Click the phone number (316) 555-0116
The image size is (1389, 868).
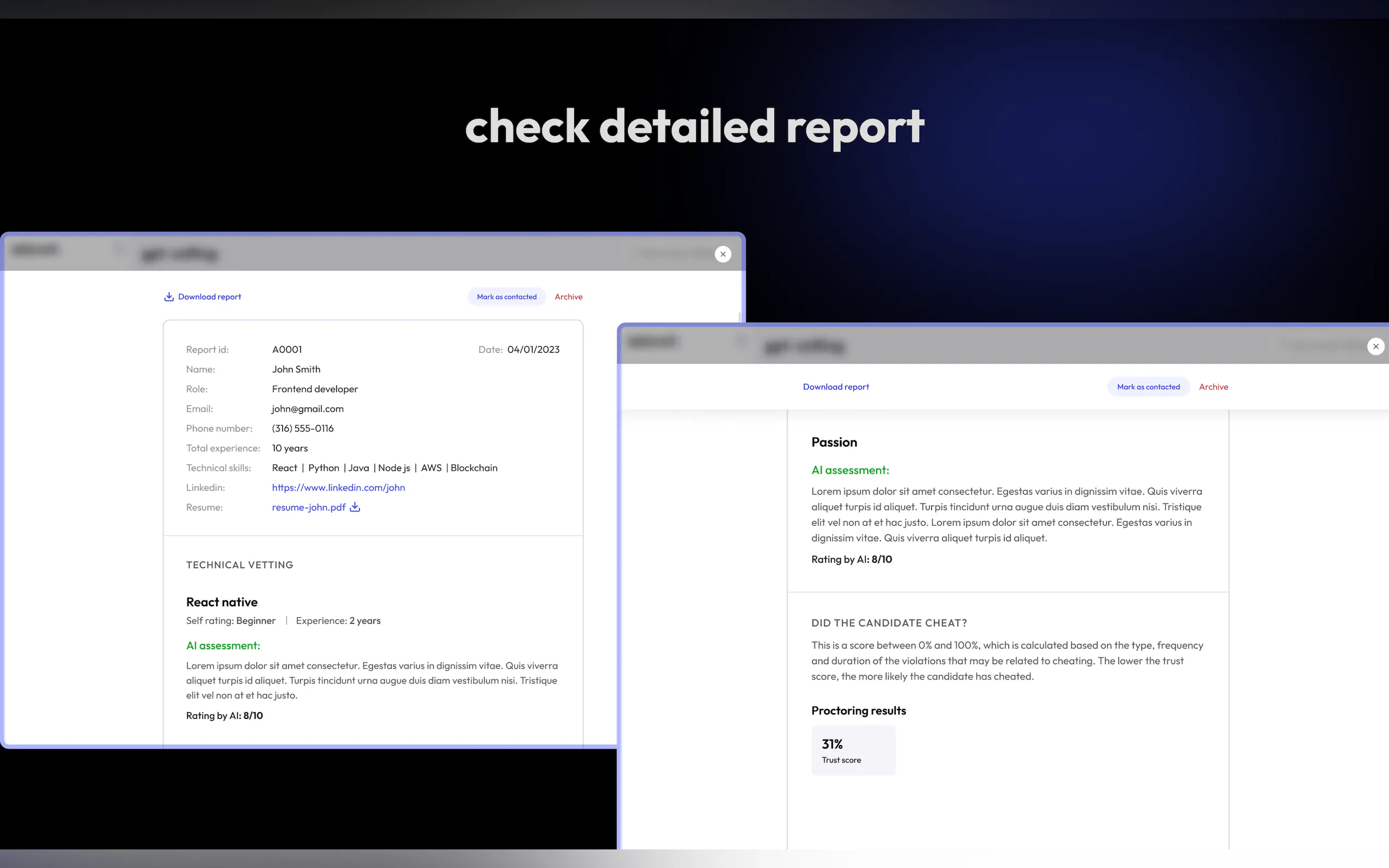302,428
